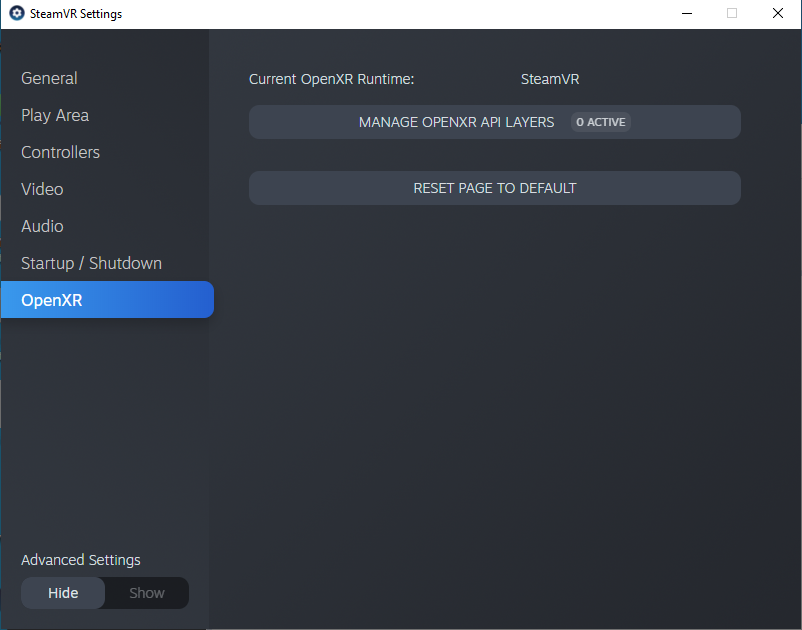The image size is (802, 630).
Task: Click the Current OpenXR Runtime label
Action: 331,79
